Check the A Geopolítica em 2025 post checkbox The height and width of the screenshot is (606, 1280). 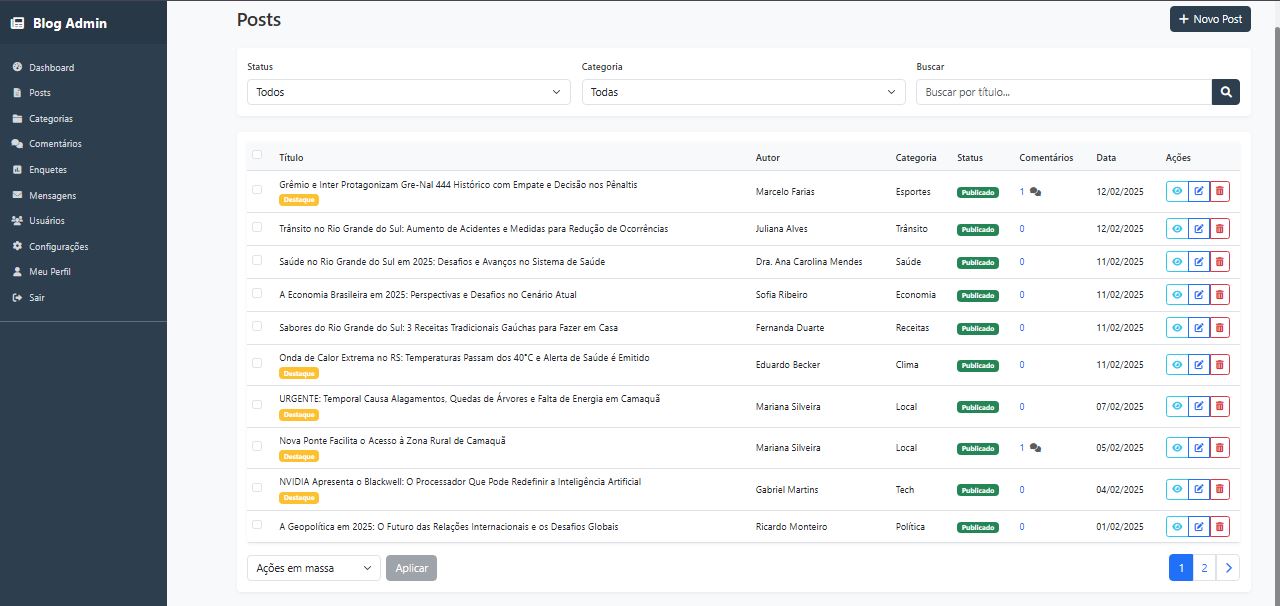(x=257, y=524)
